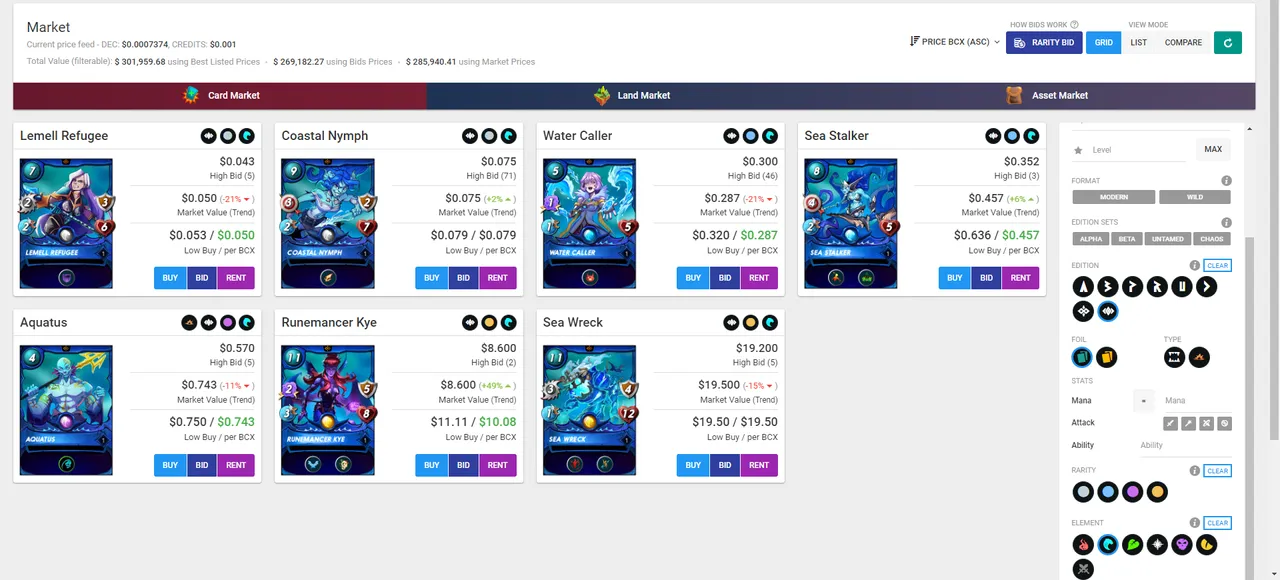Select the Alpha edition A-shaped icon

coord(1083,287)
